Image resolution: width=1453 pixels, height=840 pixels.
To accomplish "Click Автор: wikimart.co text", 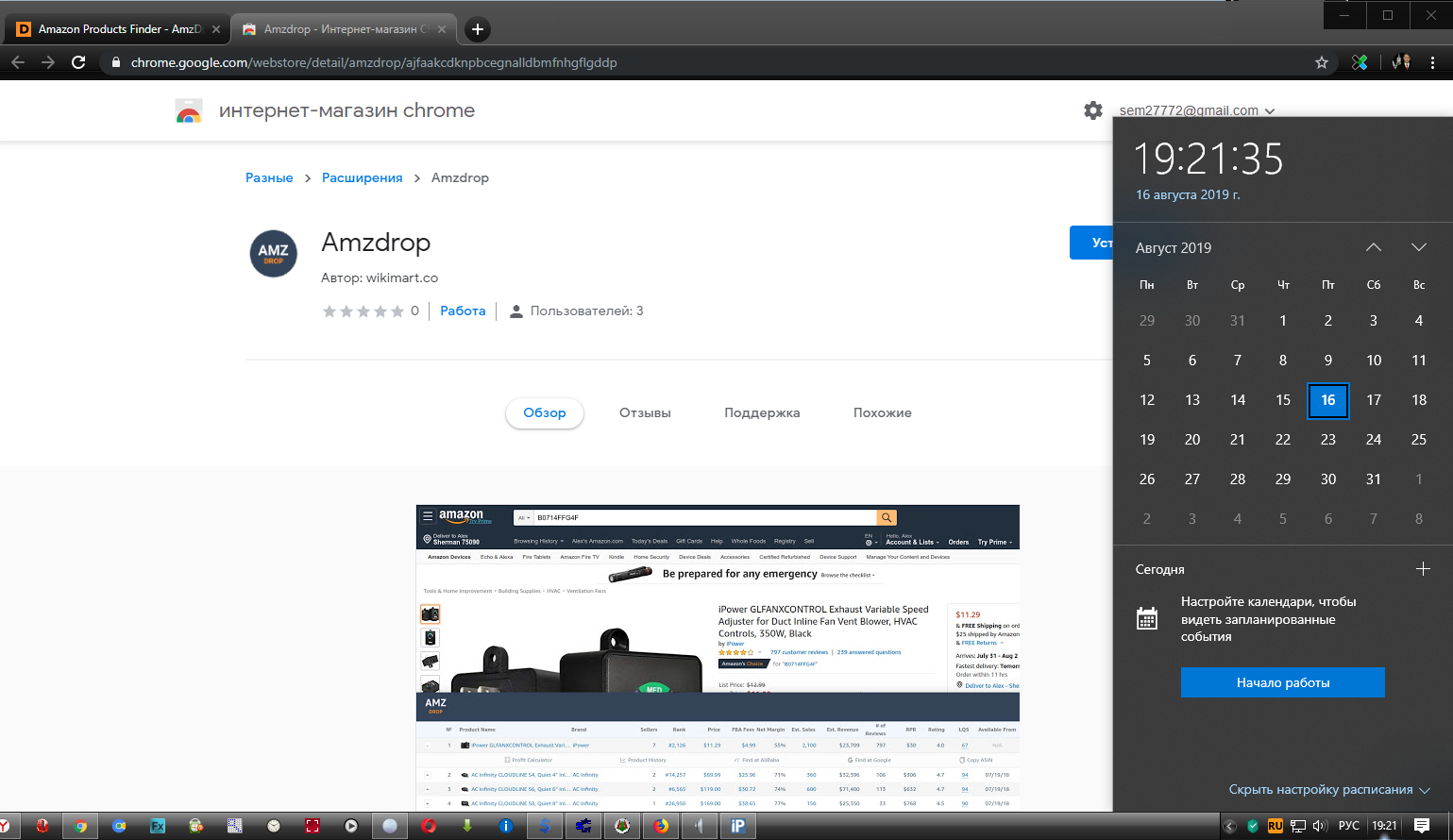I will pos(380,277).
